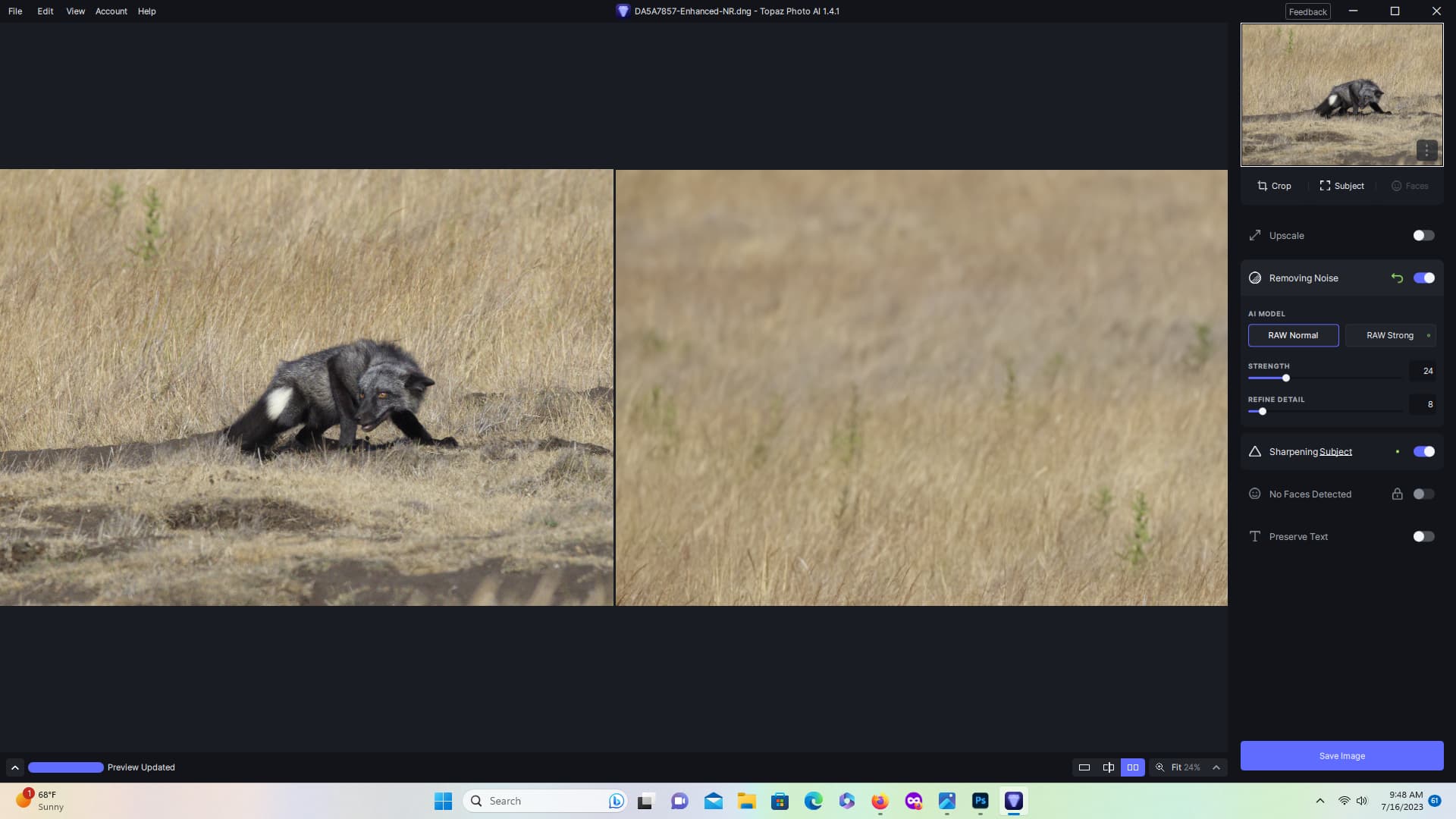Click the three-dot menu on thumbnail
1456x819 pixels.
tap(1426, 150)
